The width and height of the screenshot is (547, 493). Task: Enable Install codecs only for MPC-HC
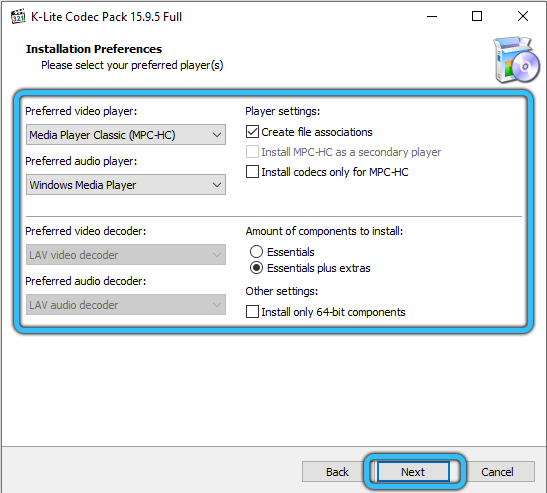click(252, 172)
